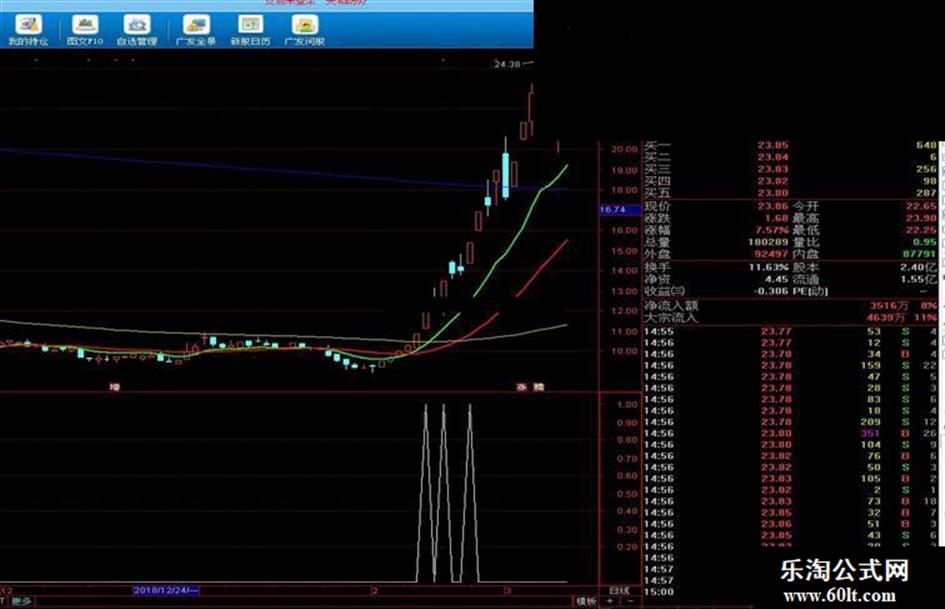
Task: Click the 0.50 indicator axis label
Action: click(627, 494)
